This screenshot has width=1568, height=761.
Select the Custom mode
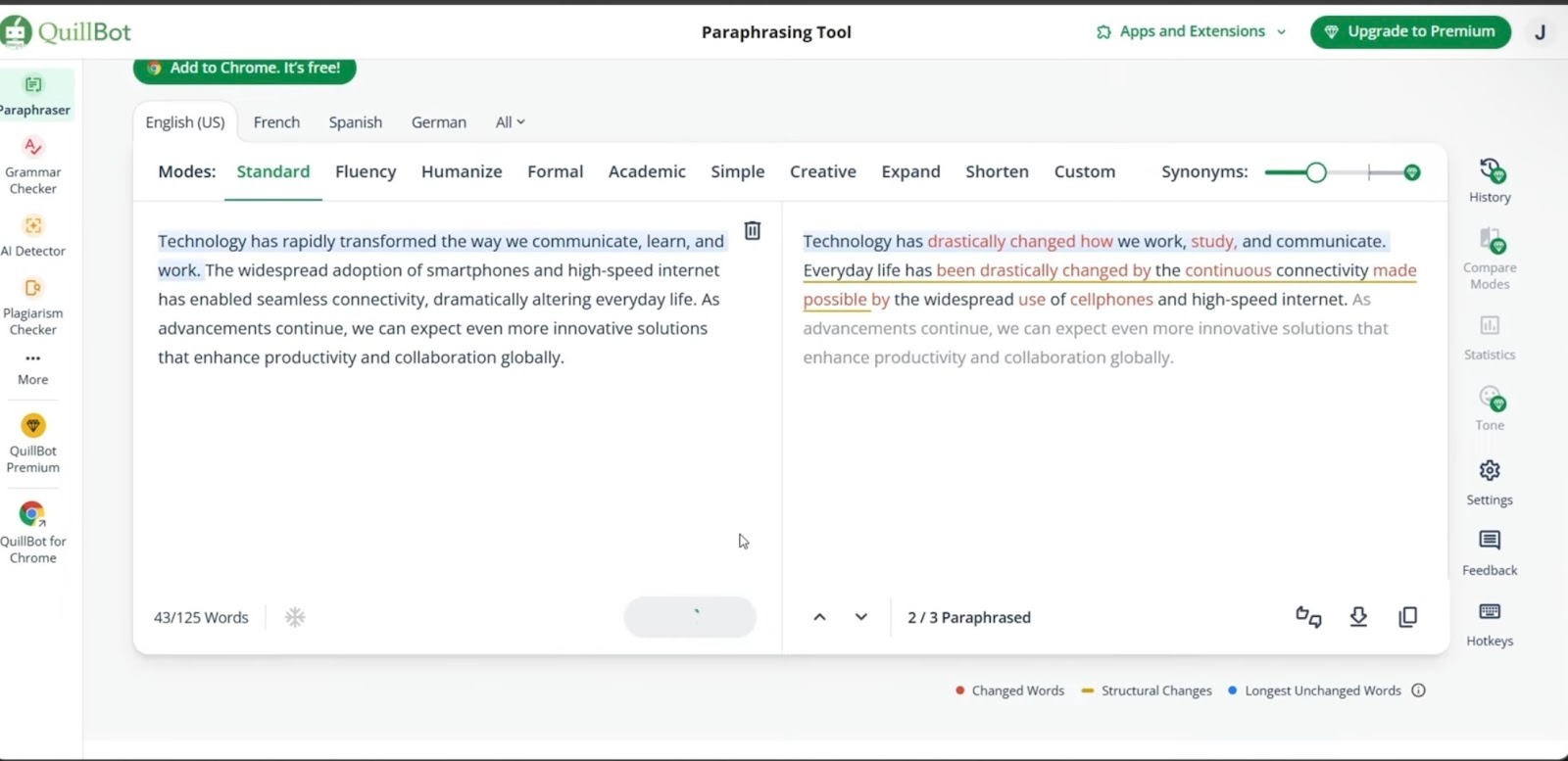(x=1085, y=171)
